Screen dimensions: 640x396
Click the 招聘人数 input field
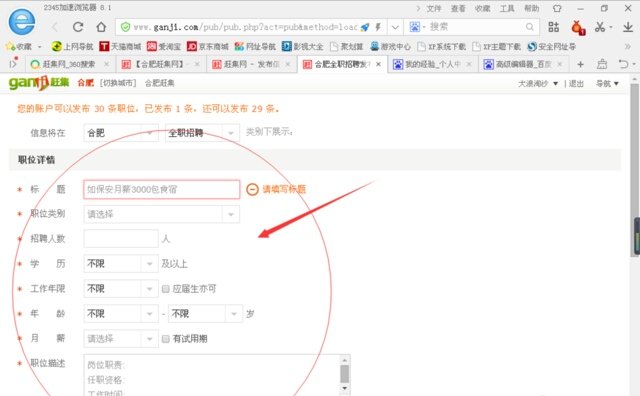pos(121,239)
